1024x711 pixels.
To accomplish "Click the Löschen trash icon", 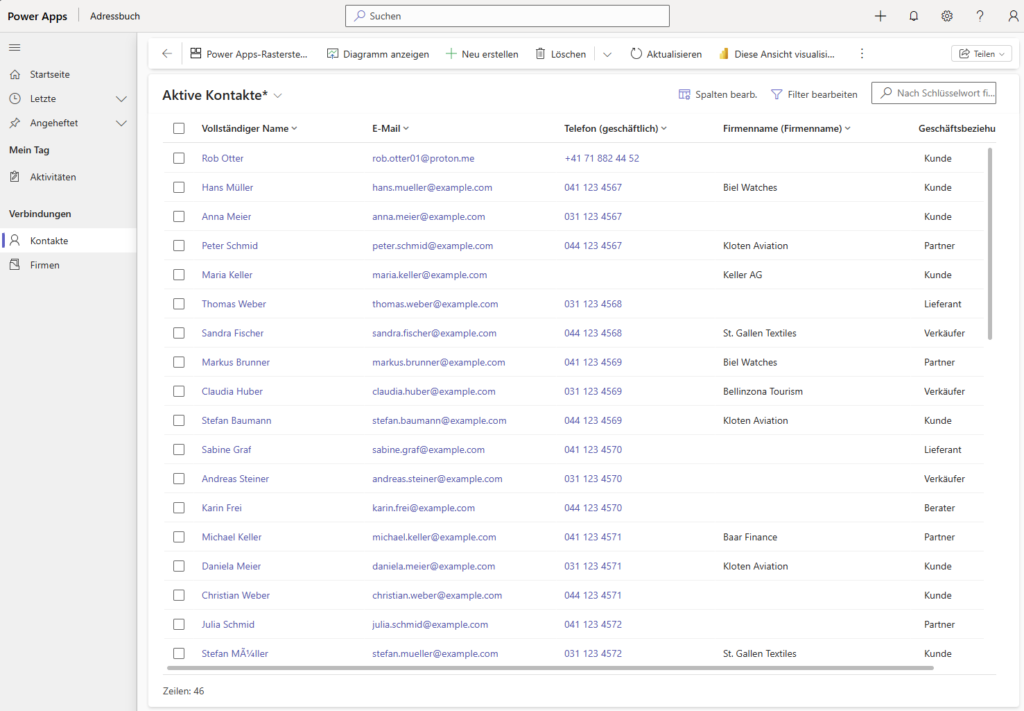I will click(x=540, y=53).
